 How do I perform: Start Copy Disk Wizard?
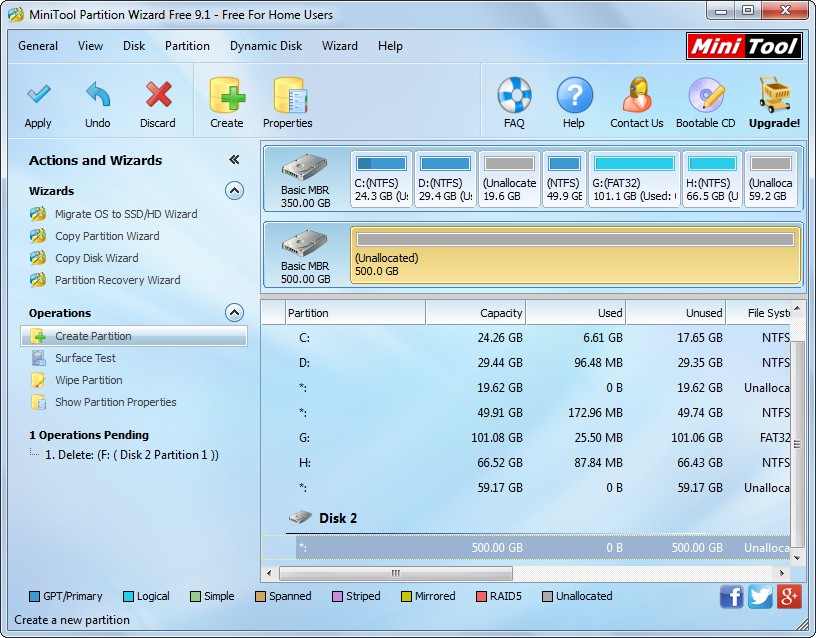coord(97,258)
